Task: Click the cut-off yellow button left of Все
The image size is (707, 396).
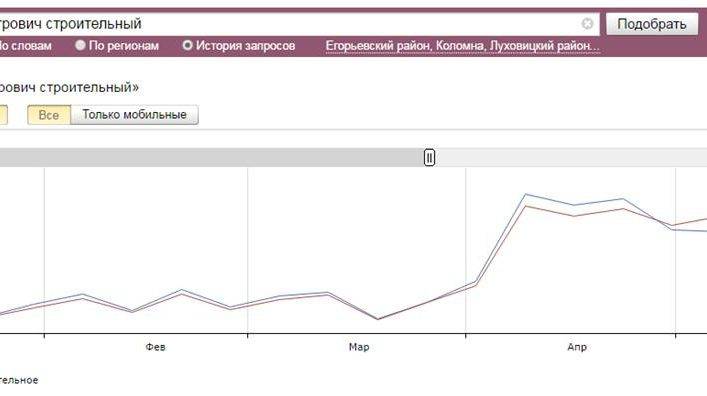Action: point(4,115)
